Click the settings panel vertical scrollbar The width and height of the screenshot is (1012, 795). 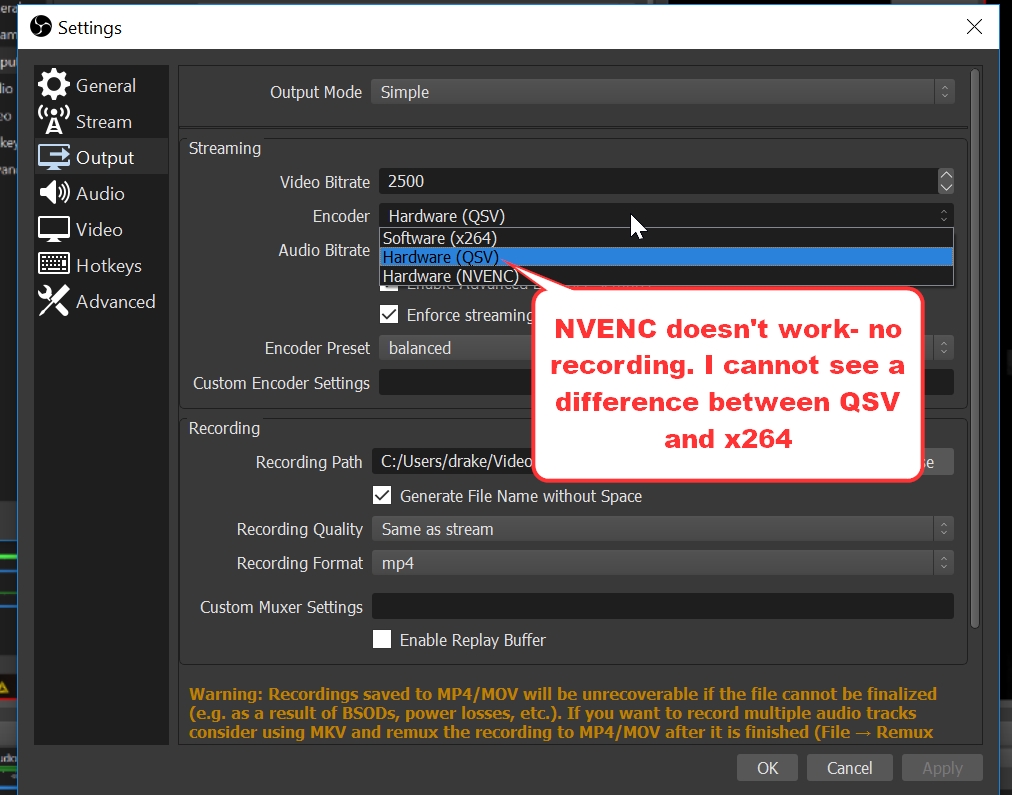(x=975, y=350)
